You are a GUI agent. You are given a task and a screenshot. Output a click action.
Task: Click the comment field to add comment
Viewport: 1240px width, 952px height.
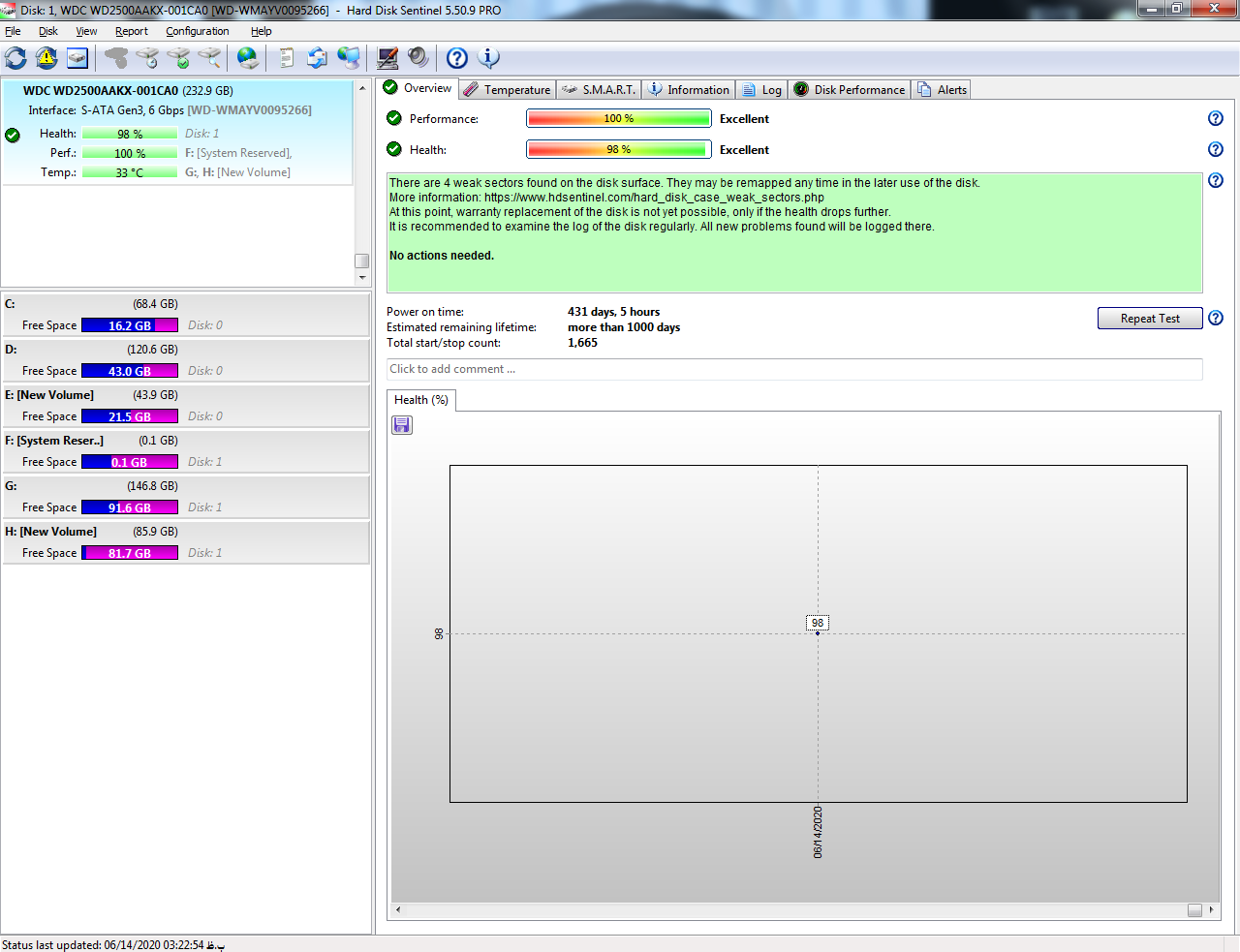(x=794, y=369)
